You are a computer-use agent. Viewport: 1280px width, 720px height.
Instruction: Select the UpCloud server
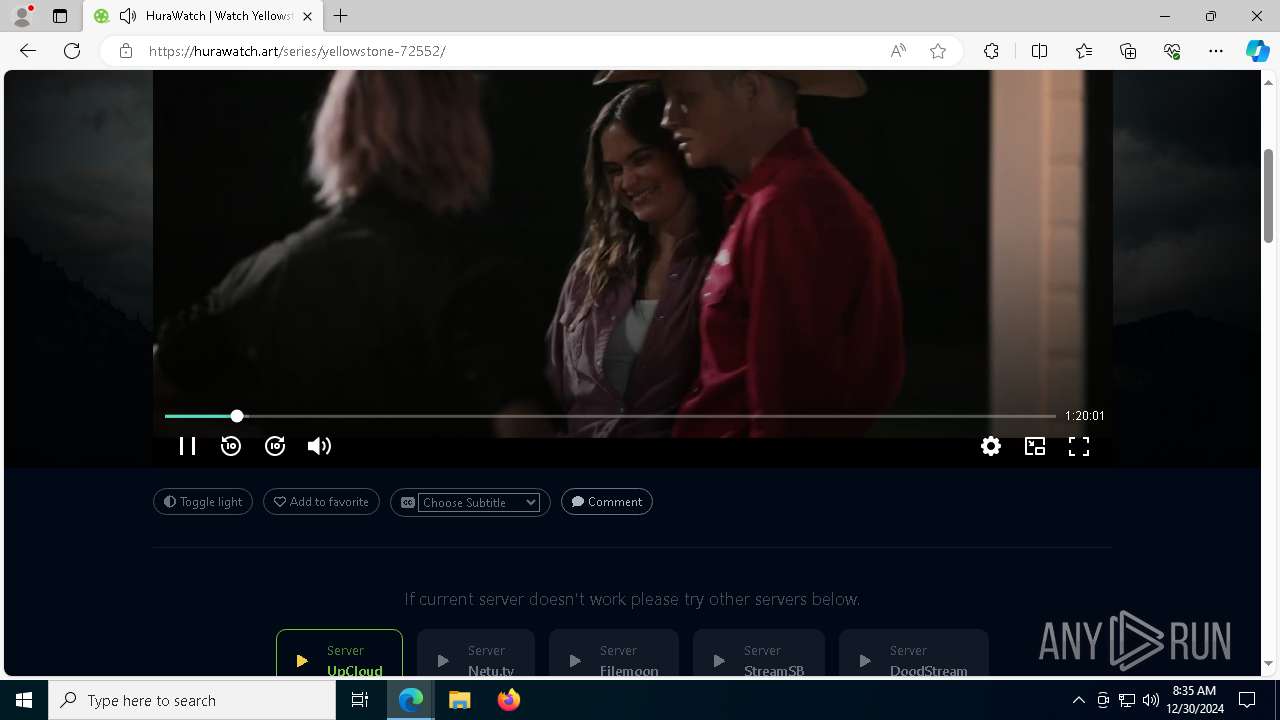340,653
